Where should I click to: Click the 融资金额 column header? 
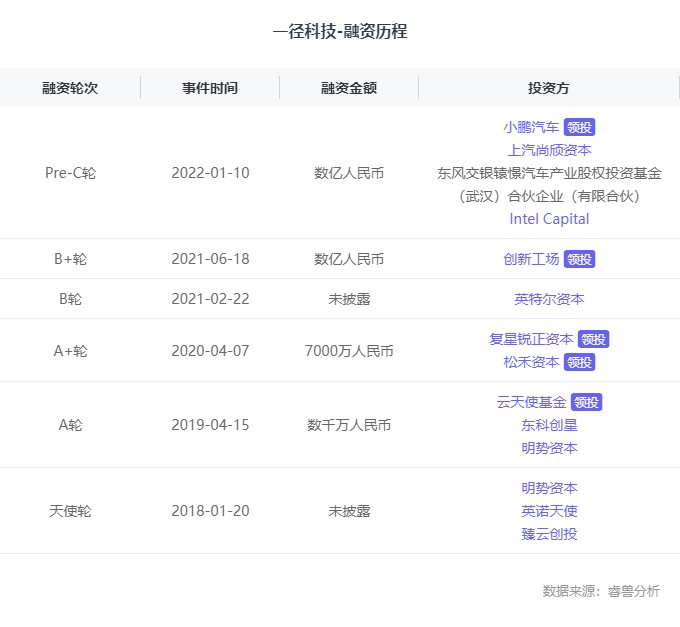coord(349,88)
